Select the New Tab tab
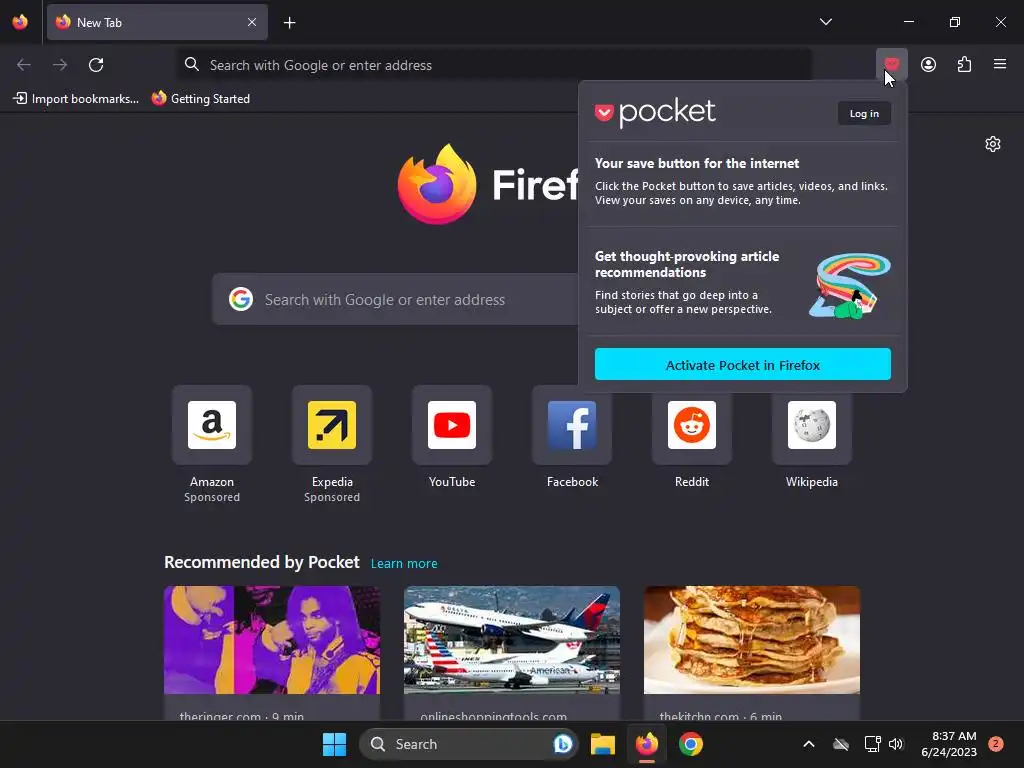Viewport: 1024px width, 768px height. click(x=157, y=22)
